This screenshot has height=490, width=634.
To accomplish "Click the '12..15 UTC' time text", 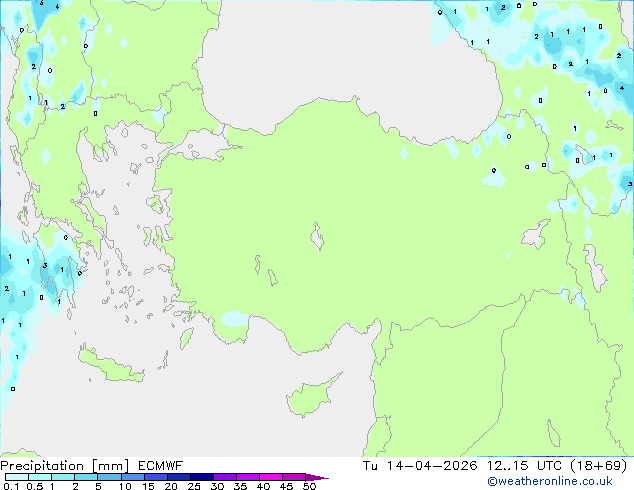I will click(524, 466).
